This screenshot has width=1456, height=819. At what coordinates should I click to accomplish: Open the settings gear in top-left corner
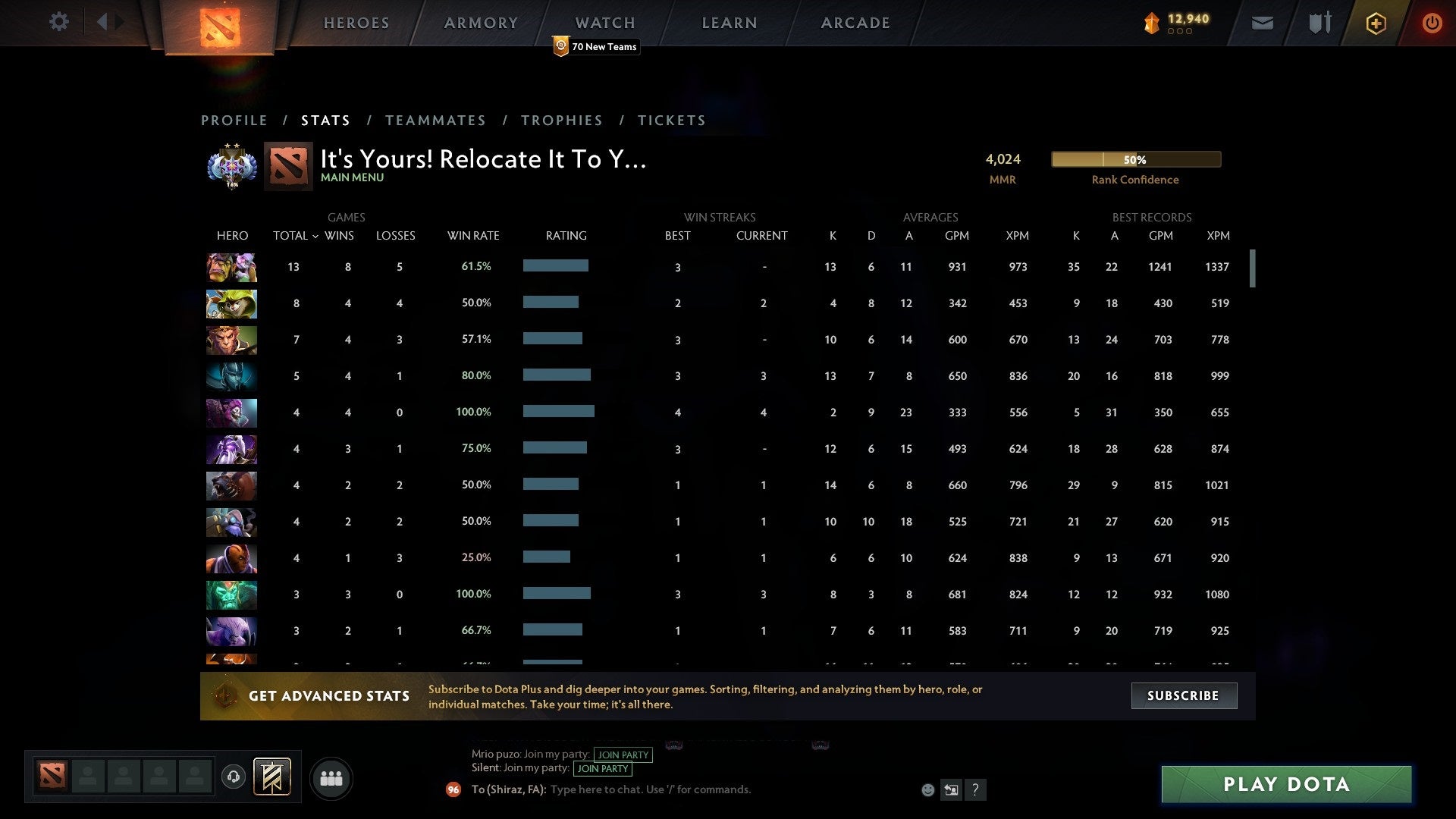point(59,22)
